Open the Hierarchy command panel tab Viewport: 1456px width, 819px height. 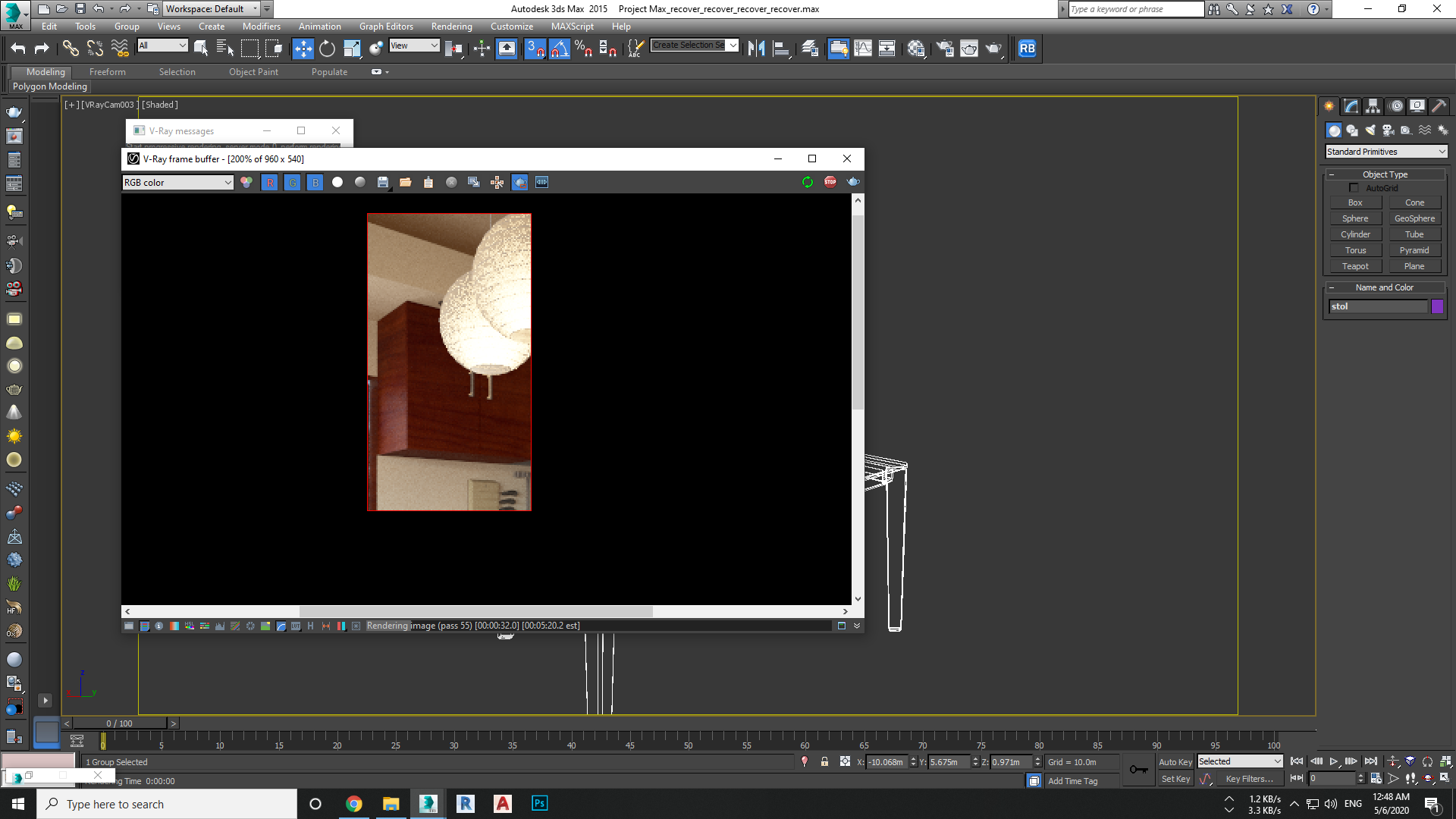point(1373,106)
